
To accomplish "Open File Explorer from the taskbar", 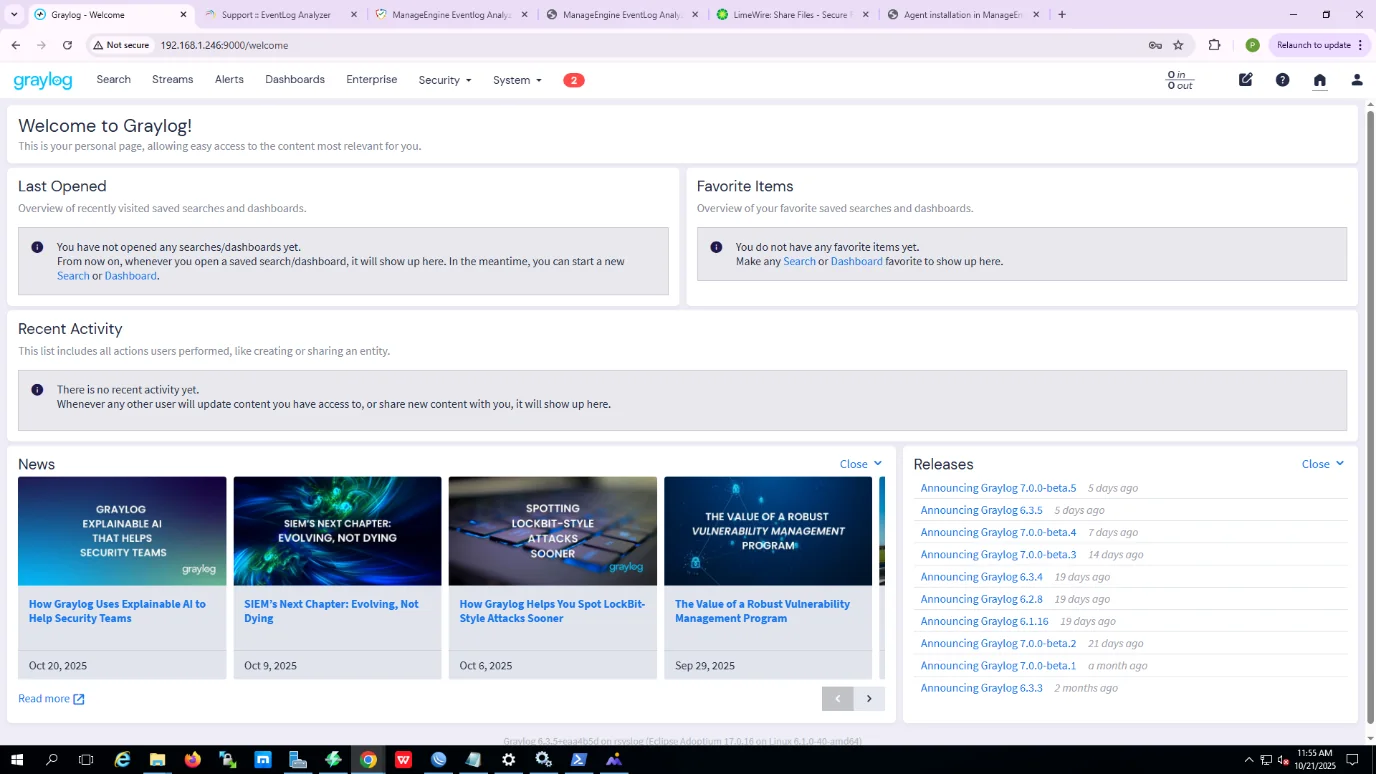I will tap(157, 760).
